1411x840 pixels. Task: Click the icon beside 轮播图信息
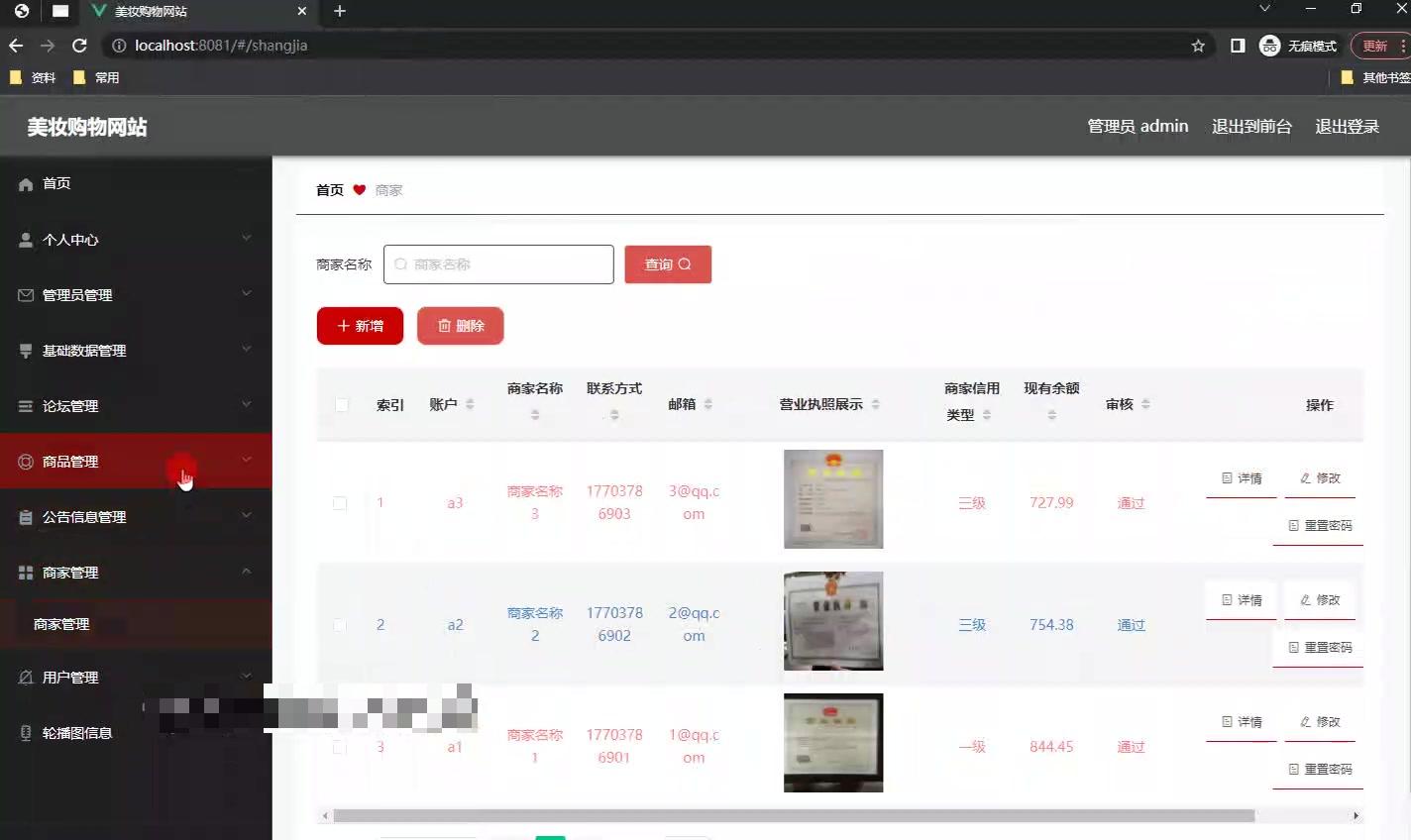[x=26, y=733]
